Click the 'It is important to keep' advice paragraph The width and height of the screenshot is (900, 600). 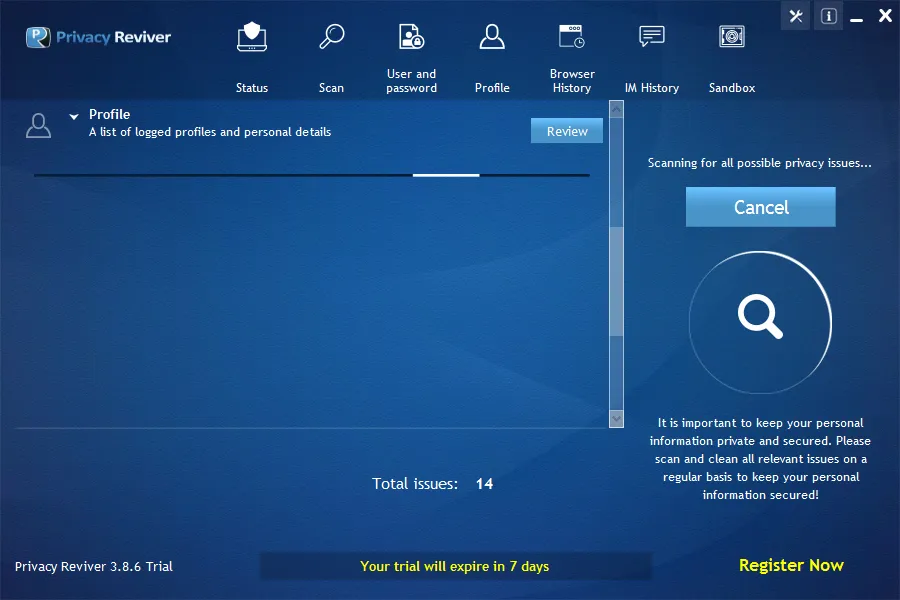coord(761,459)
